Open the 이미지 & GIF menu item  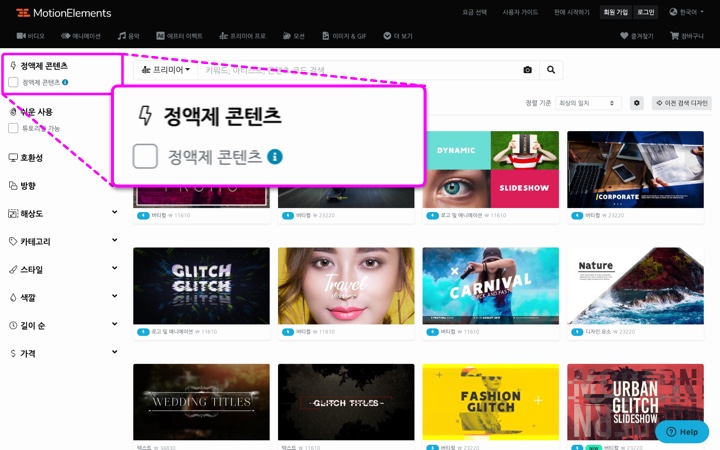point(344,36)
